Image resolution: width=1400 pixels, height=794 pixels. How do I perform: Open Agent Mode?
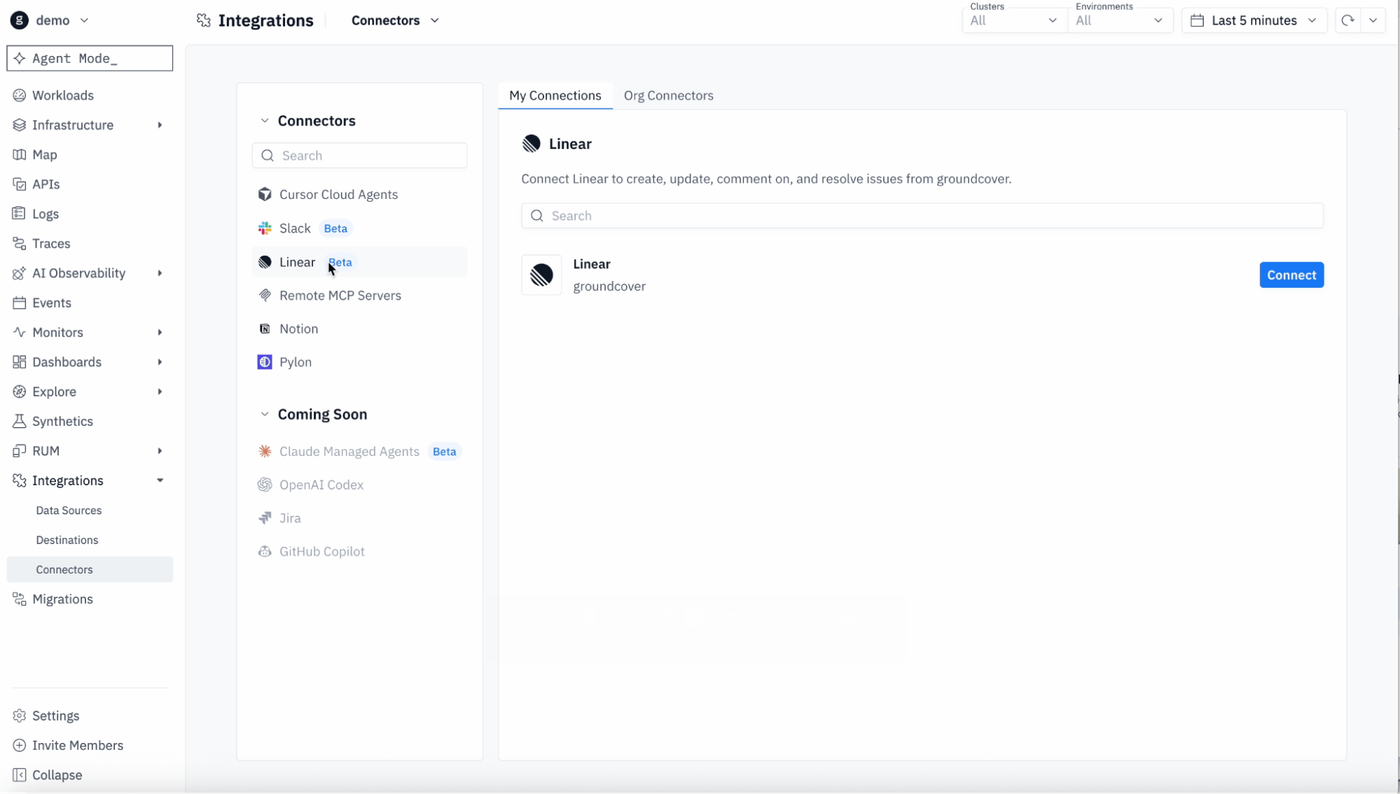[x=90, y=58]
